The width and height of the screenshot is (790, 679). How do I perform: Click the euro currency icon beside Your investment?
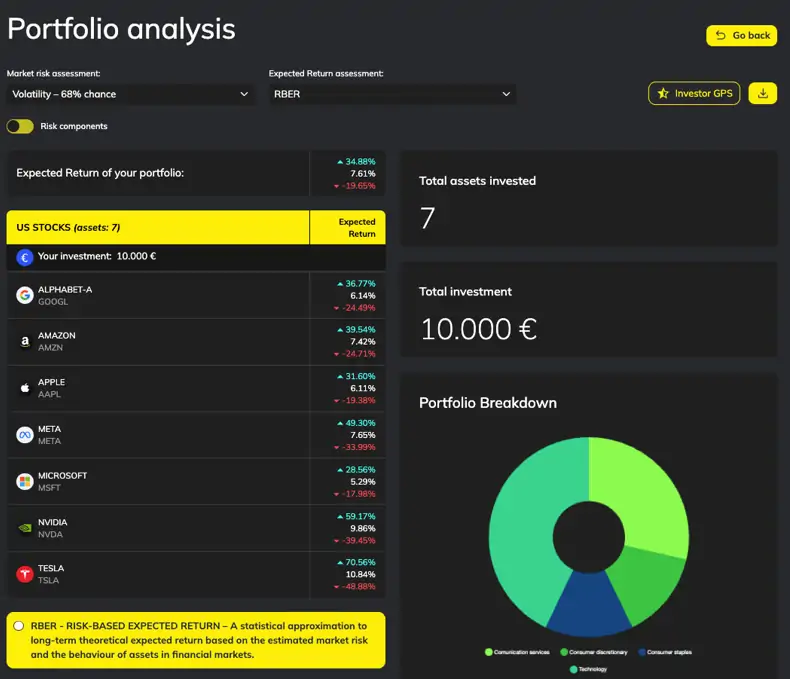click(25, 257)
